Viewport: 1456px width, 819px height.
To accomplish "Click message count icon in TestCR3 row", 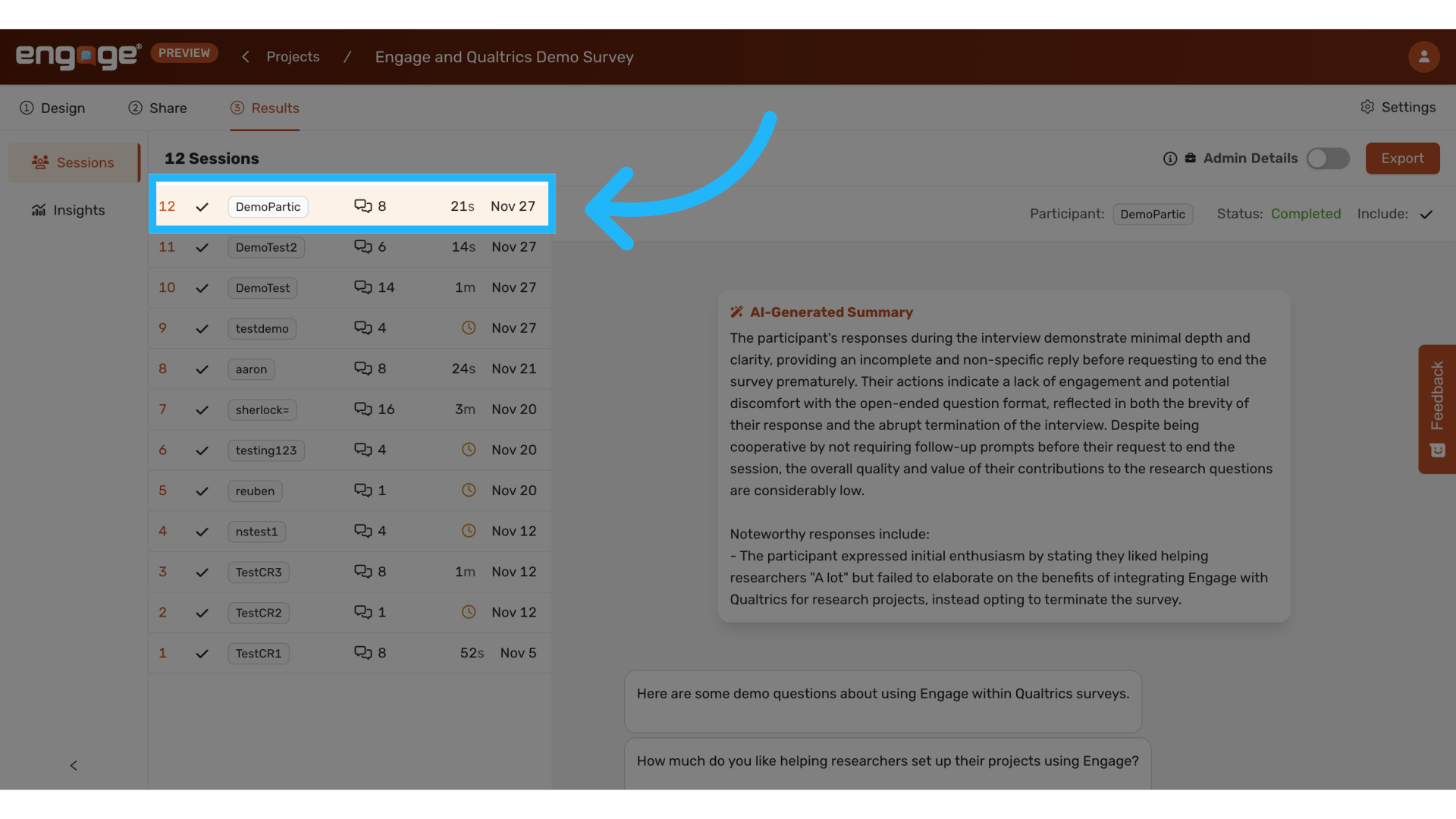I will click(363, 572).
